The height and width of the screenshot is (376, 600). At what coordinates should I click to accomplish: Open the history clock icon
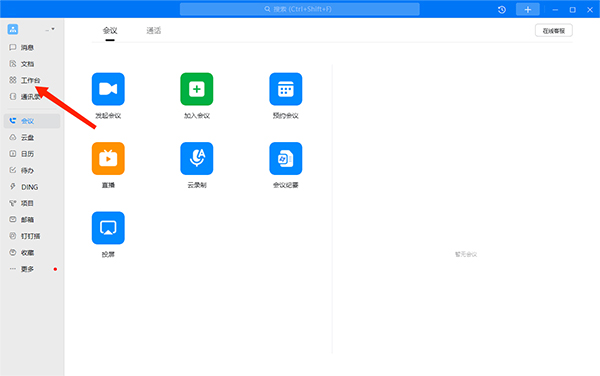point(502,10)
